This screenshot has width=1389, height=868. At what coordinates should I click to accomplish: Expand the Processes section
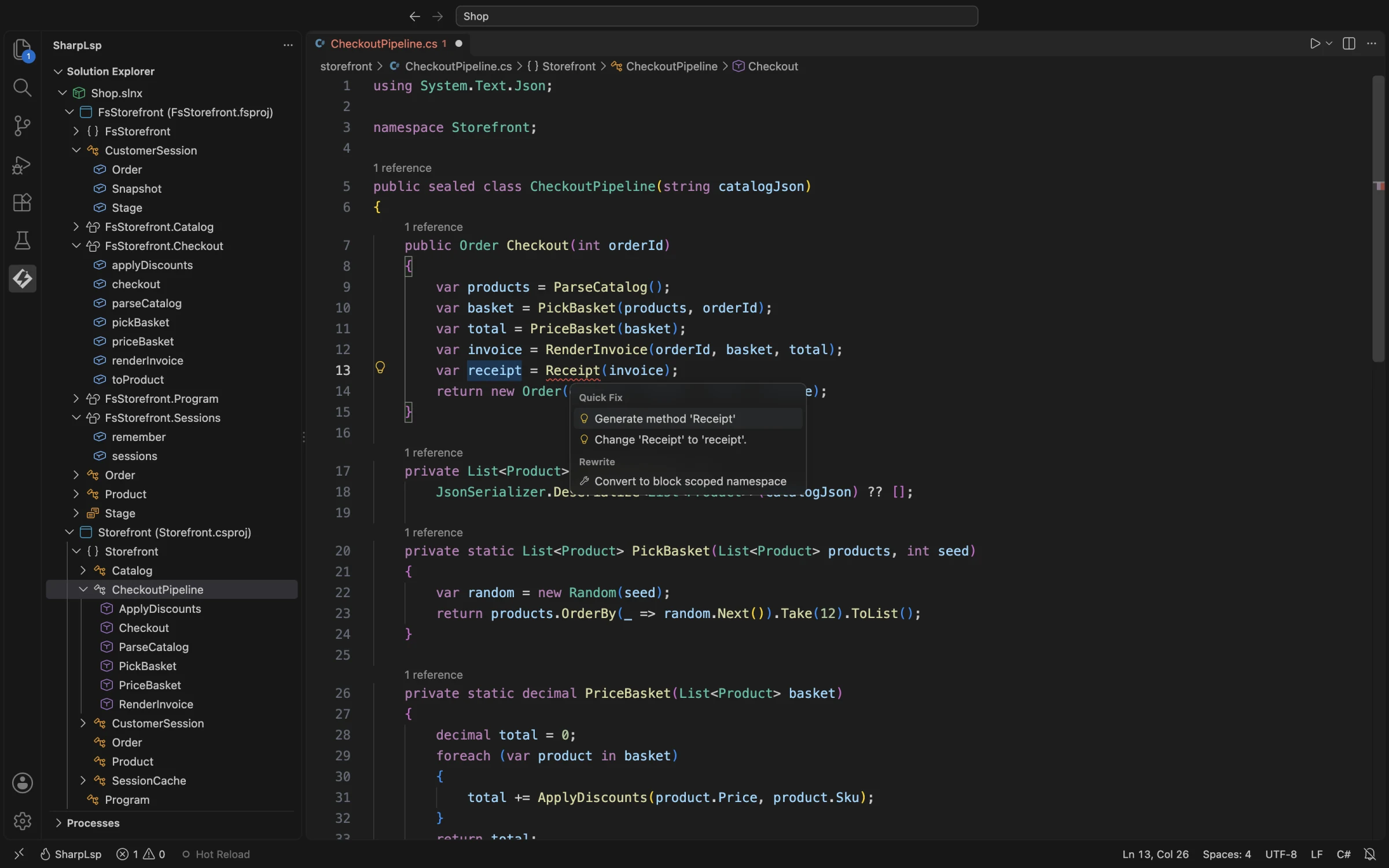58,823
